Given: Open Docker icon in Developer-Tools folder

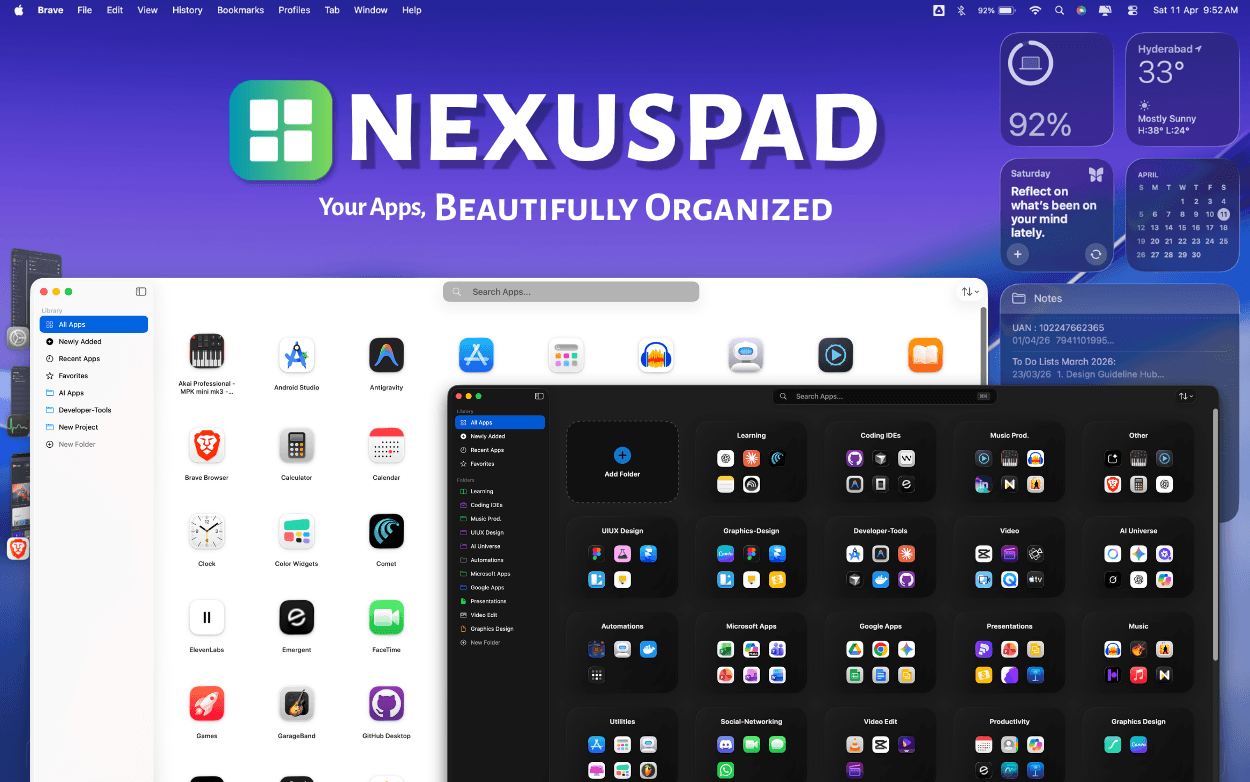Looking at the screenshot, I should click(880, 579).
